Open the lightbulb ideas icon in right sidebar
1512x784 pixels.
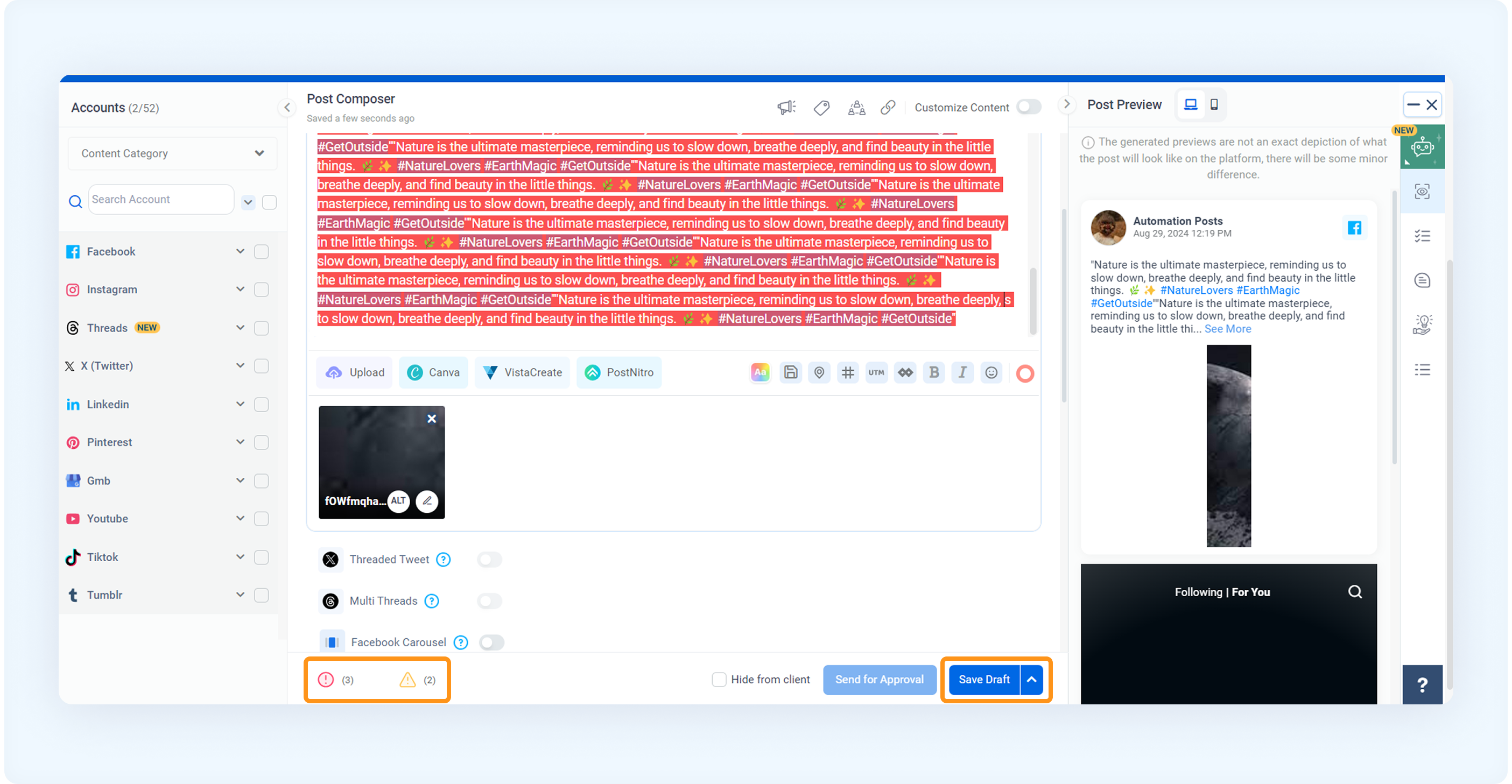pyautogui.click(x=1422, y=324)
